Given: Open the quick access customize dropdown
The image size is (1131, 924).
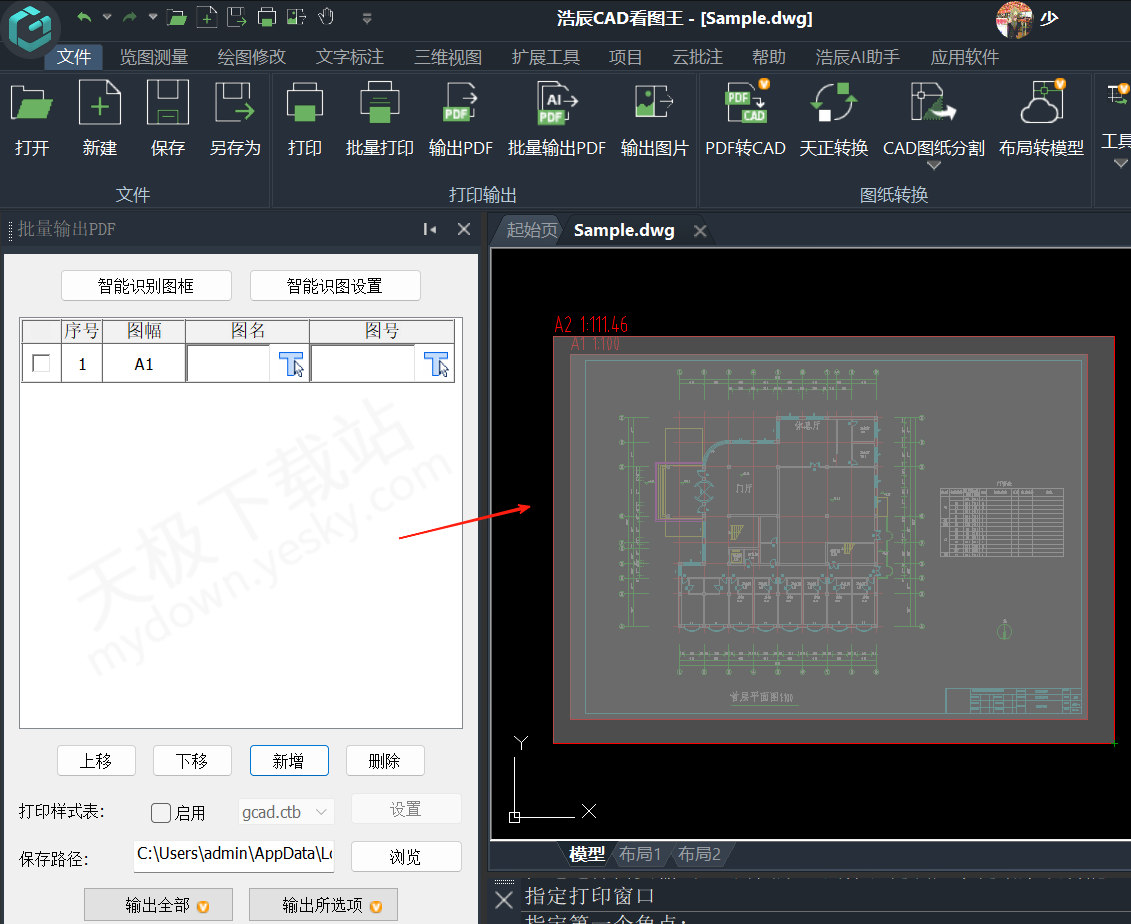Looking at the screenshot, I should click(367, 18).
